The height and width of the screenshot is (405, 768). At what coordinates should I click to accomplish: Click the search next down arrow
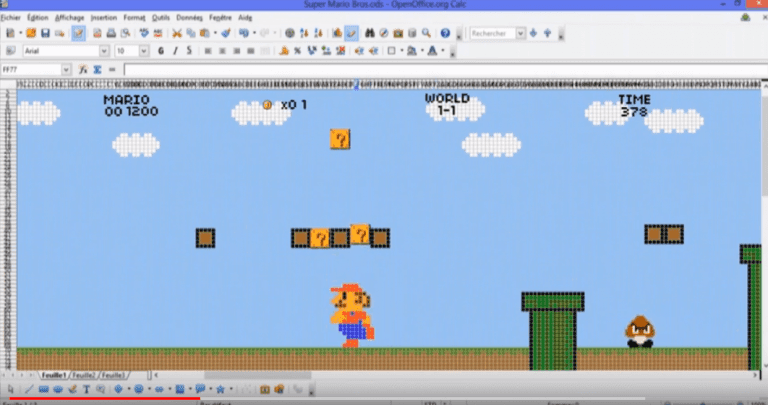(x=533, y=33)
